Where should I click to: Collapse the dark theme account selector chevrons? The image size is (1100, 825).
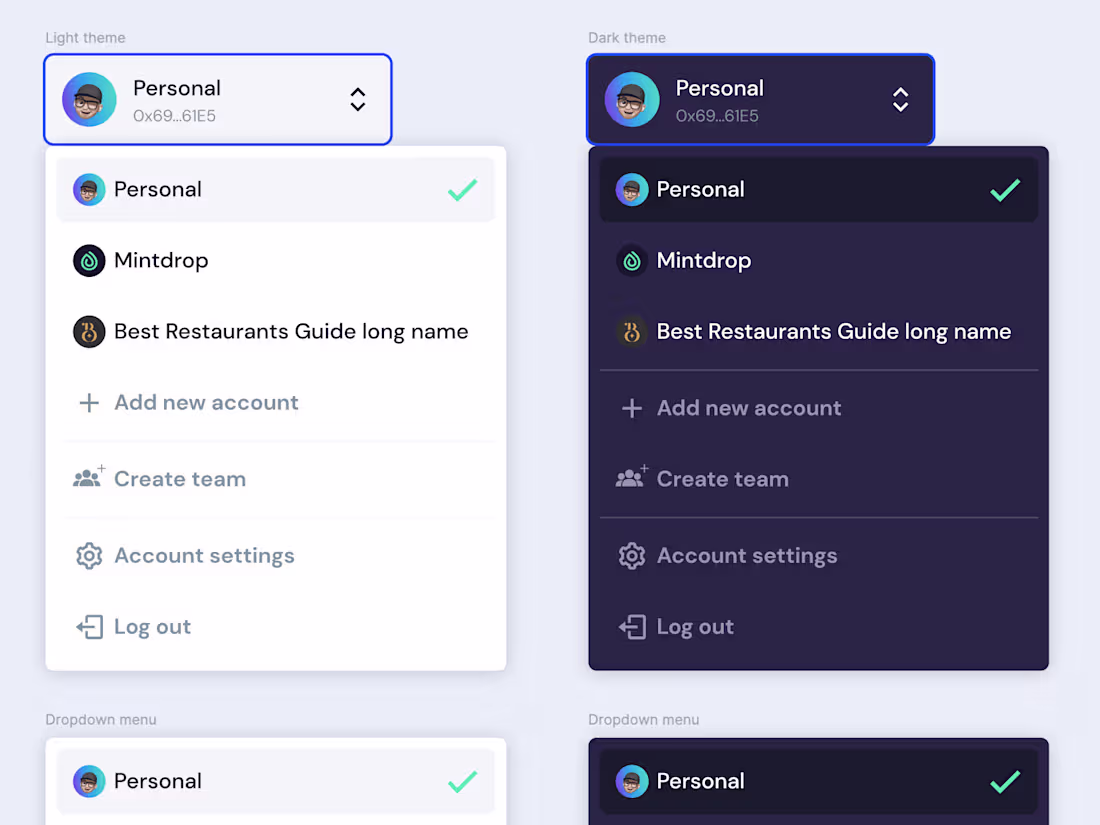[x=901, y=100]
